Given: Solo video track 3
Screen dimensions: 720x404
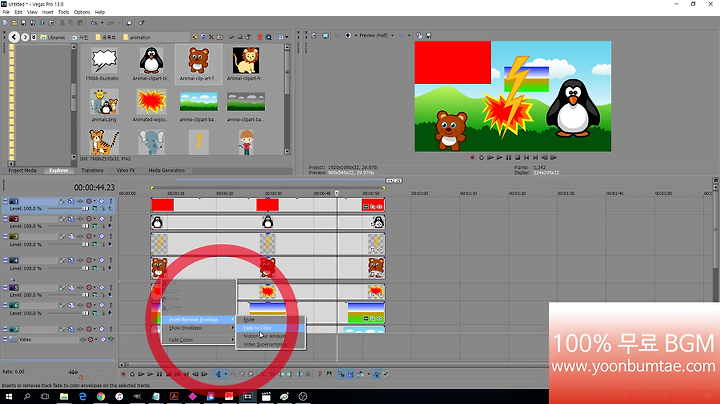Looking at the screenshot, I should (x=111, y=236).
